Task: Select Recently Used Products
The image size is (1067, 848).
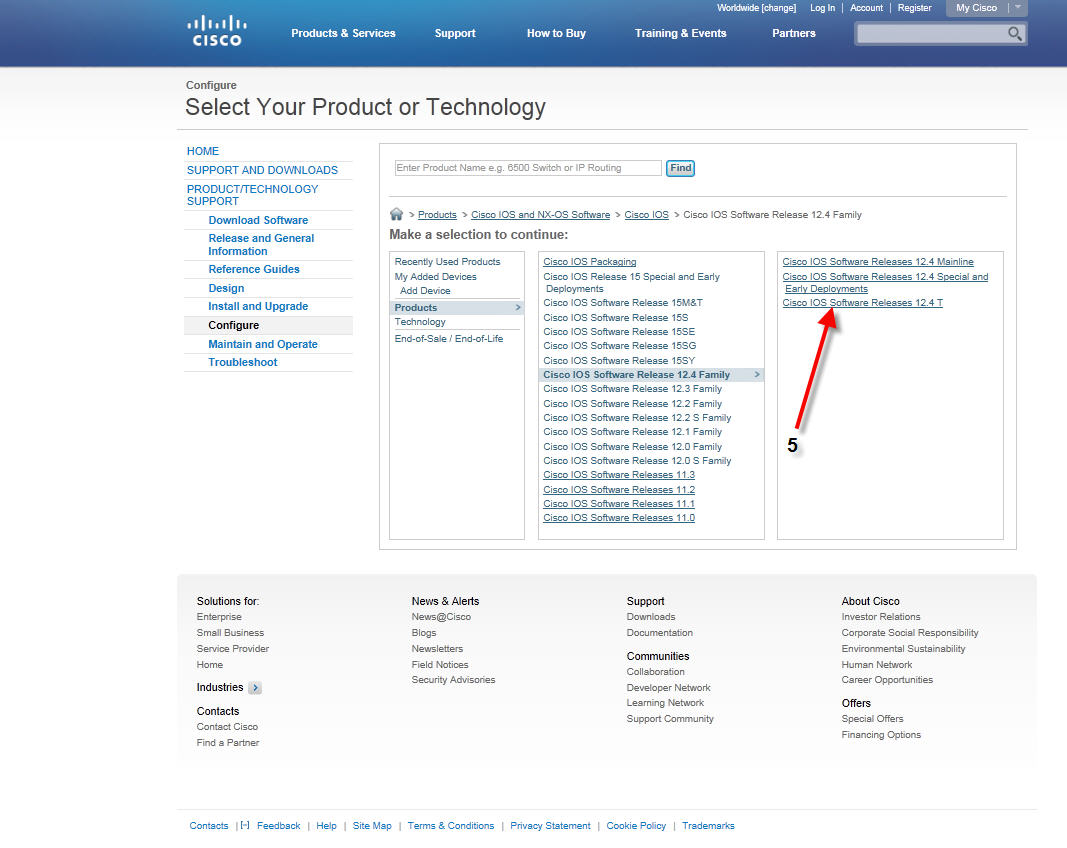Action: pyautogui.click(x=447, y=262)
